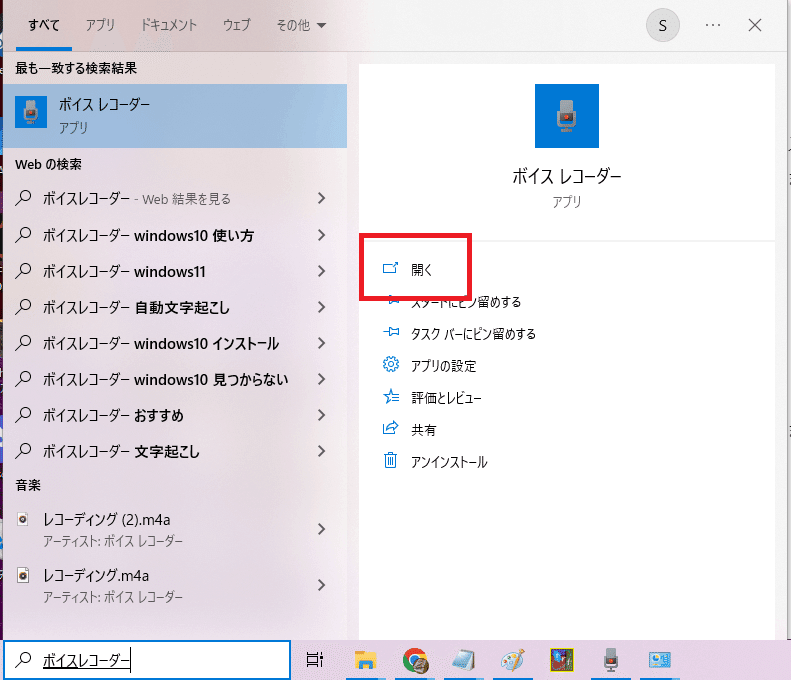The width and height of the screenshot is (791, 680).
Task: Click the S user account avatar
Action: tap(662, 25)
